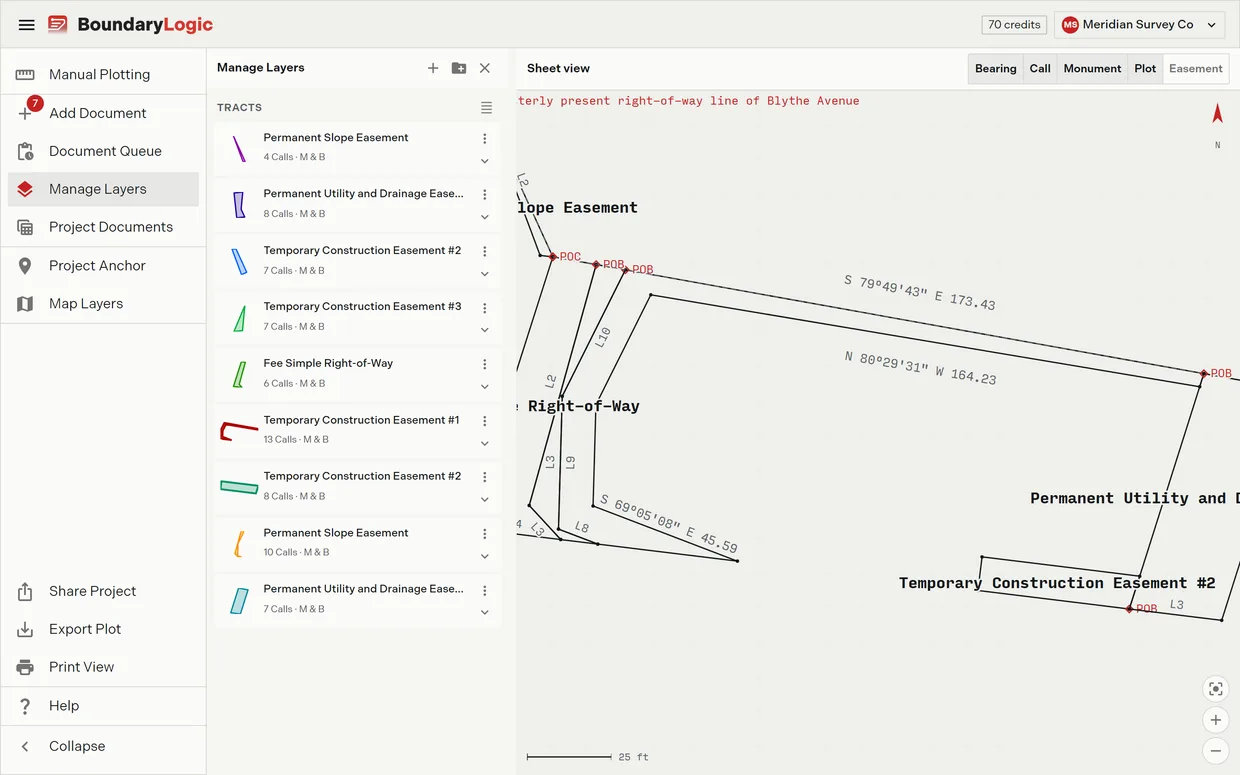
Task: Click Add Document with the 7 badge
Action: (103, 113)
